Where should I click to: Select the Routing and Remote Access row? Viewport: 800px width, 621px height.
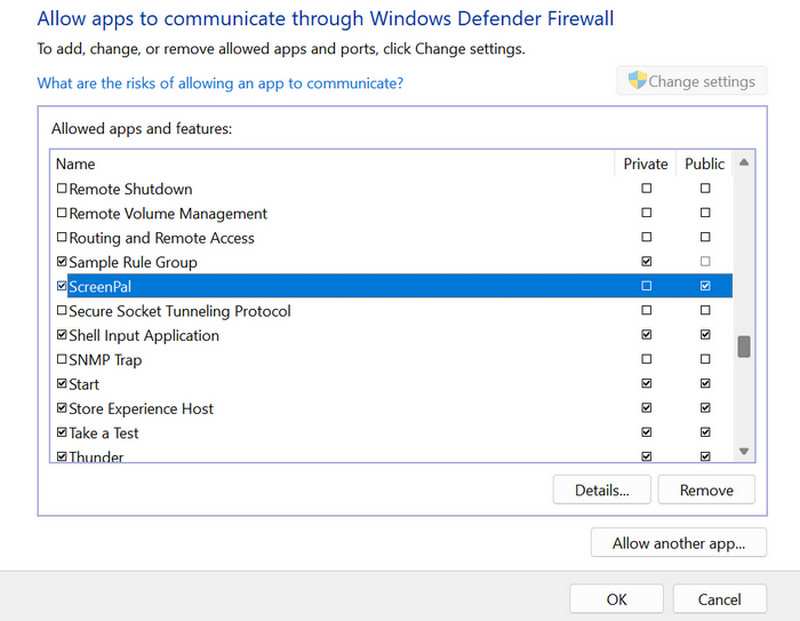coord(161,238)
